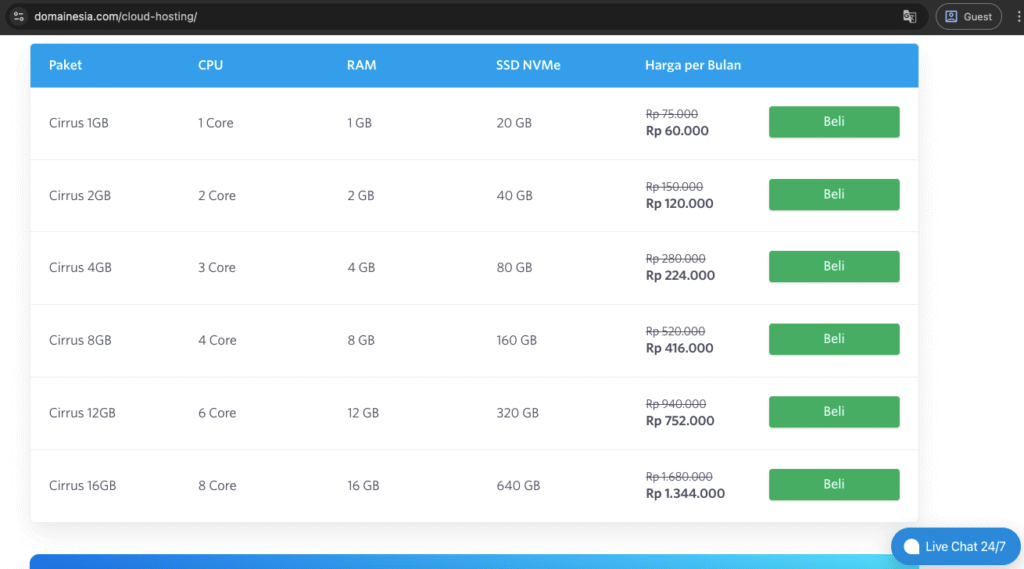The width and height of the screenshot is (1024, 569).
Task: Open the Live Chat 24/7 widget
Action: 955,546
